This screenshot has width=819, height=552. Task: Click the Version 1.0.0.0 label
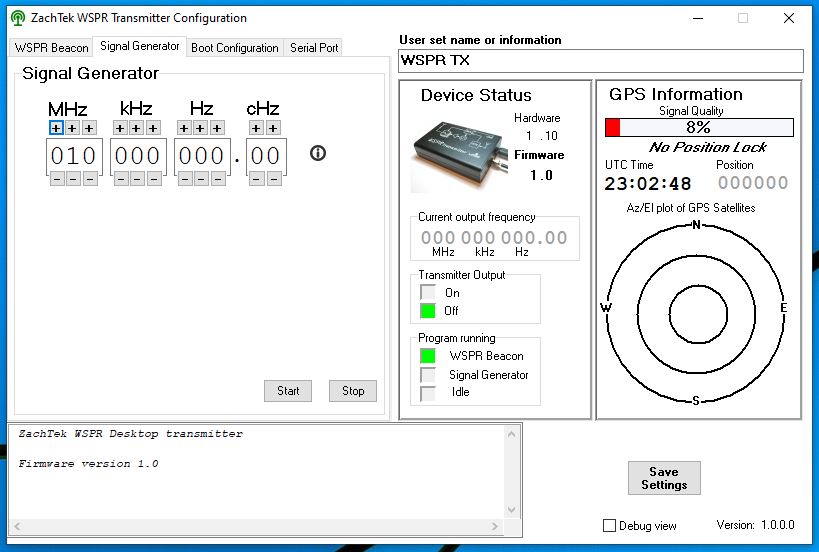click(x=755, y=525)
